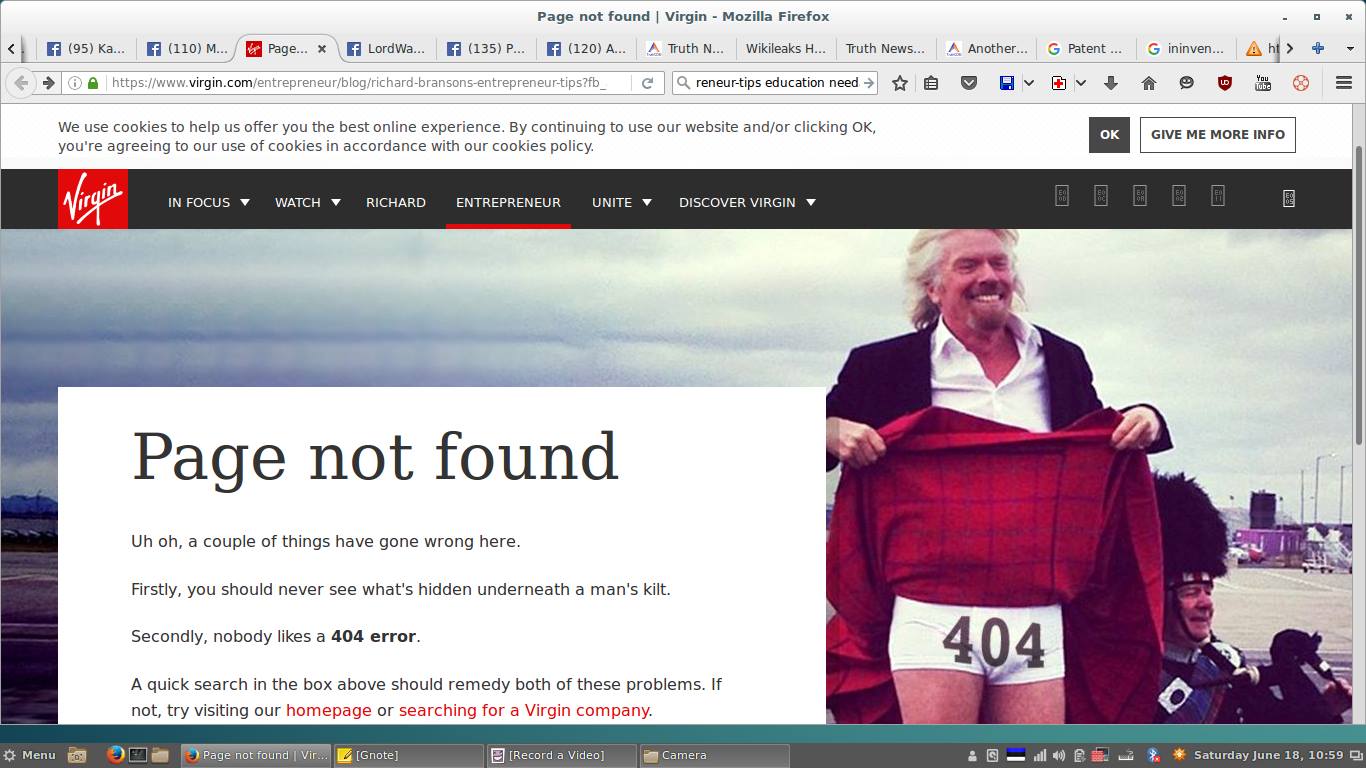Open the bookmarks list icon
The image size is (1366, 768).
click(x=931, y=83)
